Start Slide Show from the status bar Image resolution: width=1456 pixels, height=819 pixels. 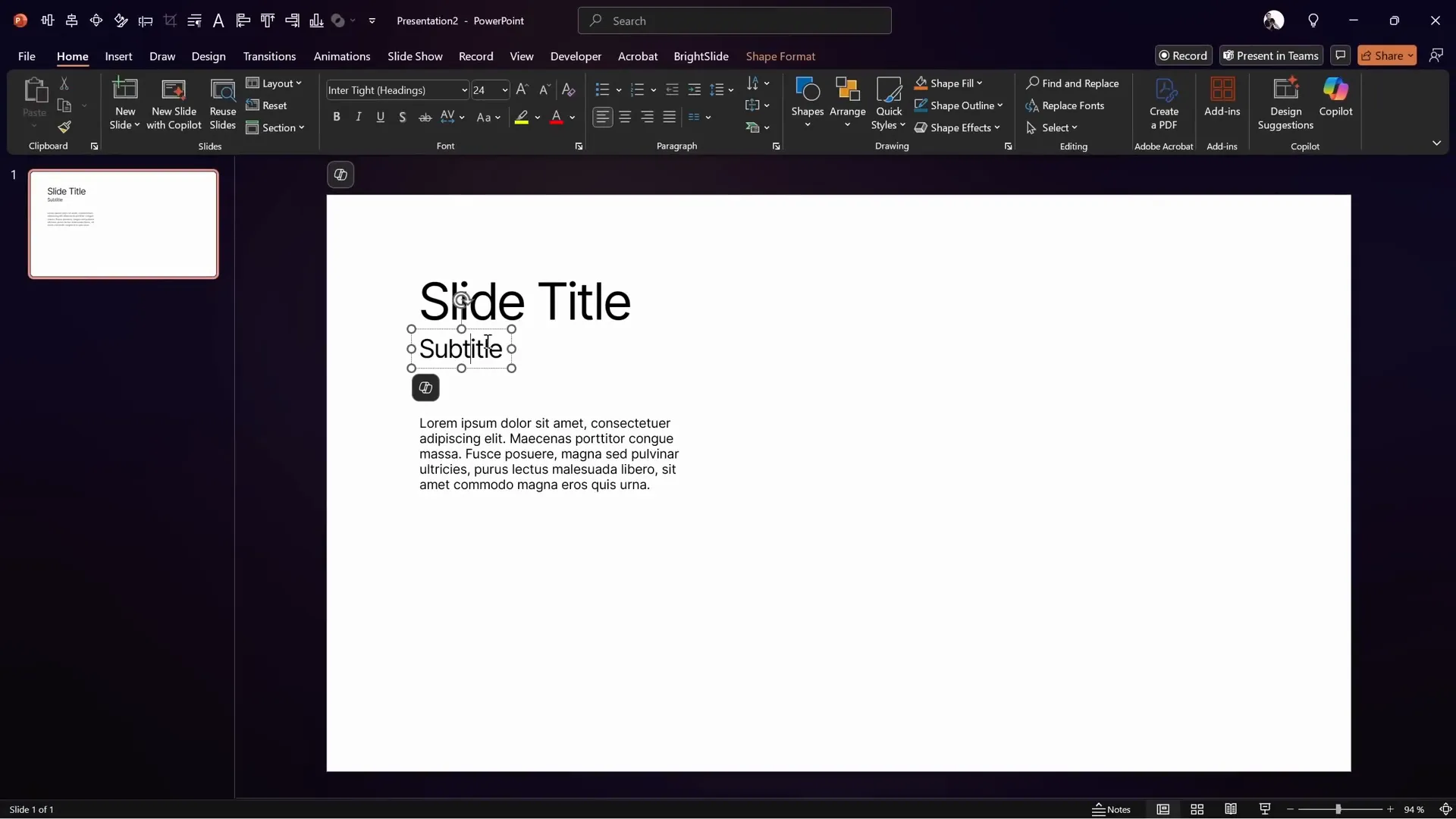click(1264, 809)
